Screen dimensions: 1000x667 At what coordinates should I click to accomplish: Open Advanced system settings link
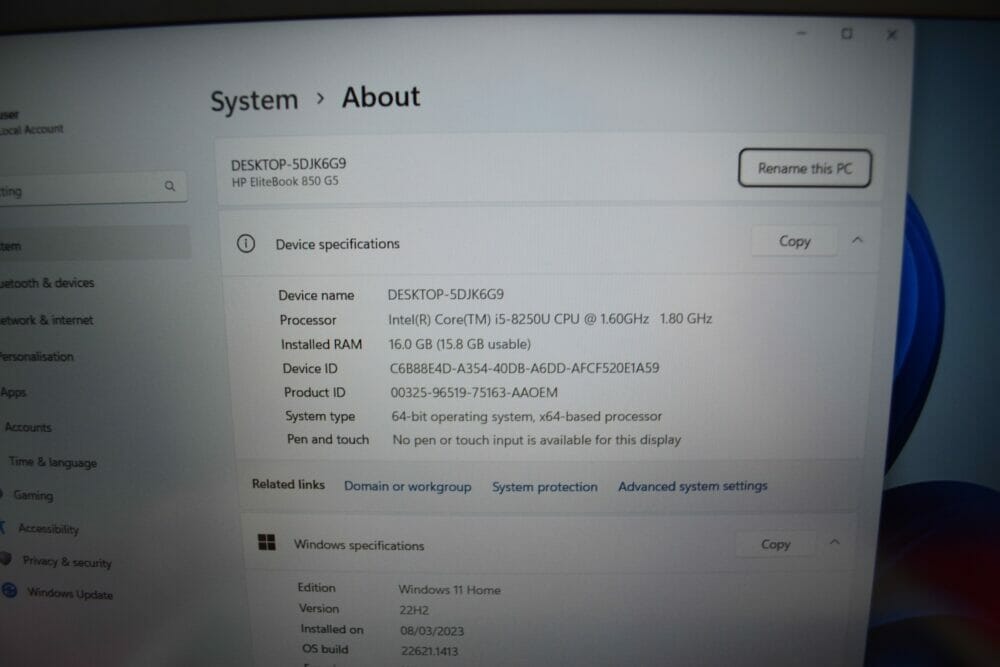[x=693, y=486]
